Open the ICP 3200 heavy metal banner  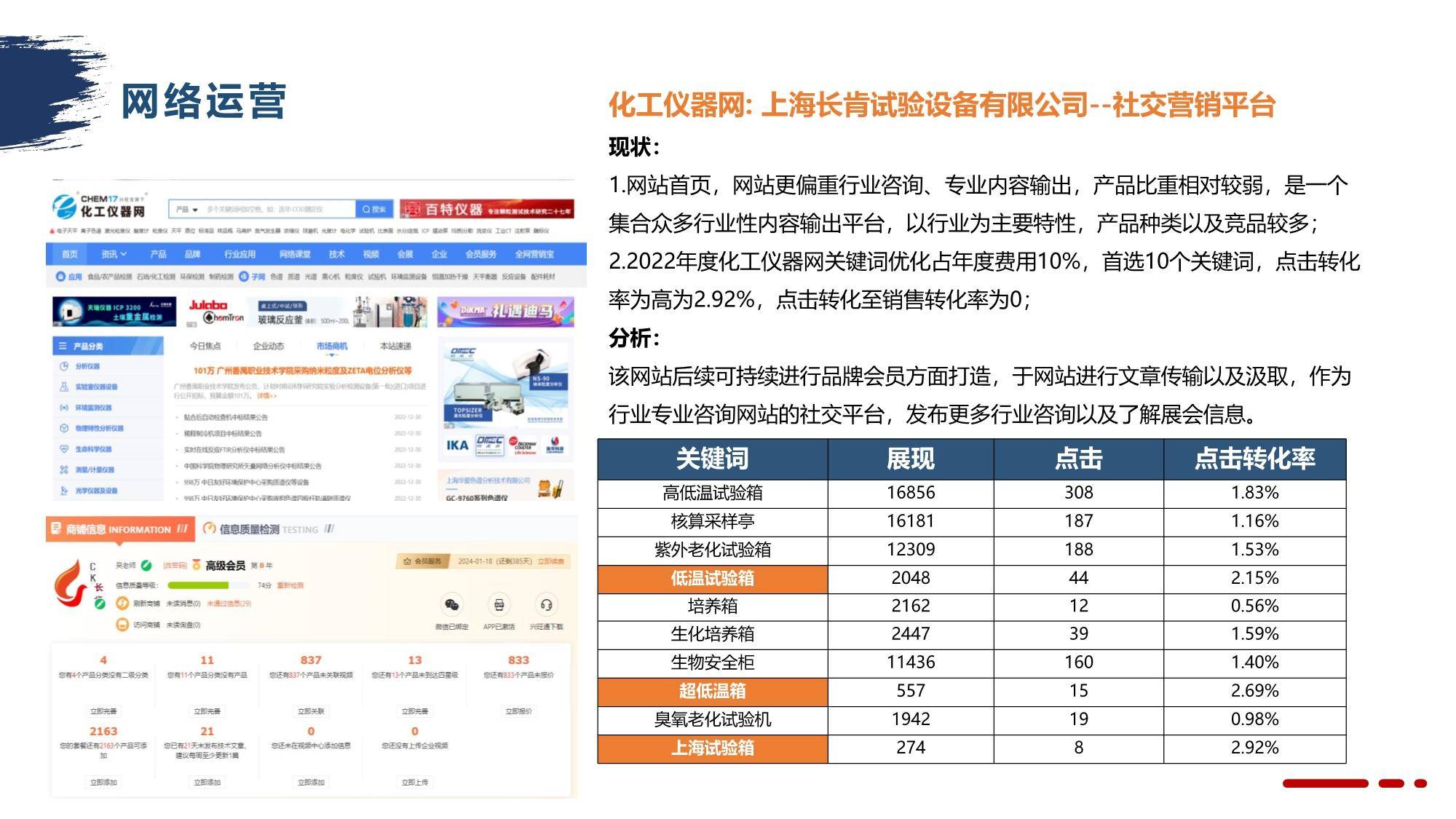pos(114,312)
